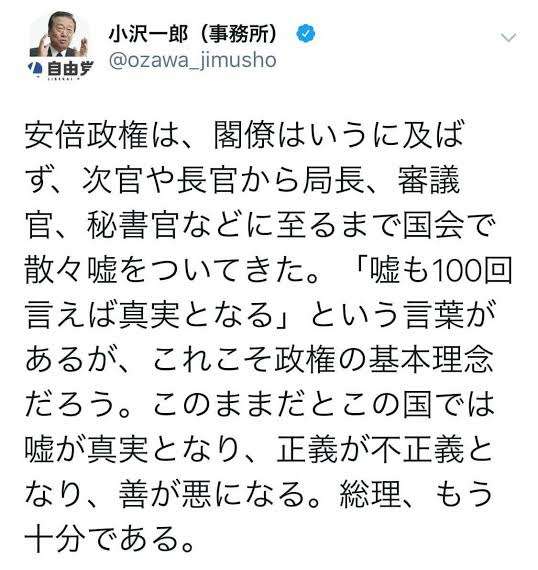This screenshot has height=570, width=538.
Task: Open 小沢一郎 profile photo avatar
Action: pos(60,46)
